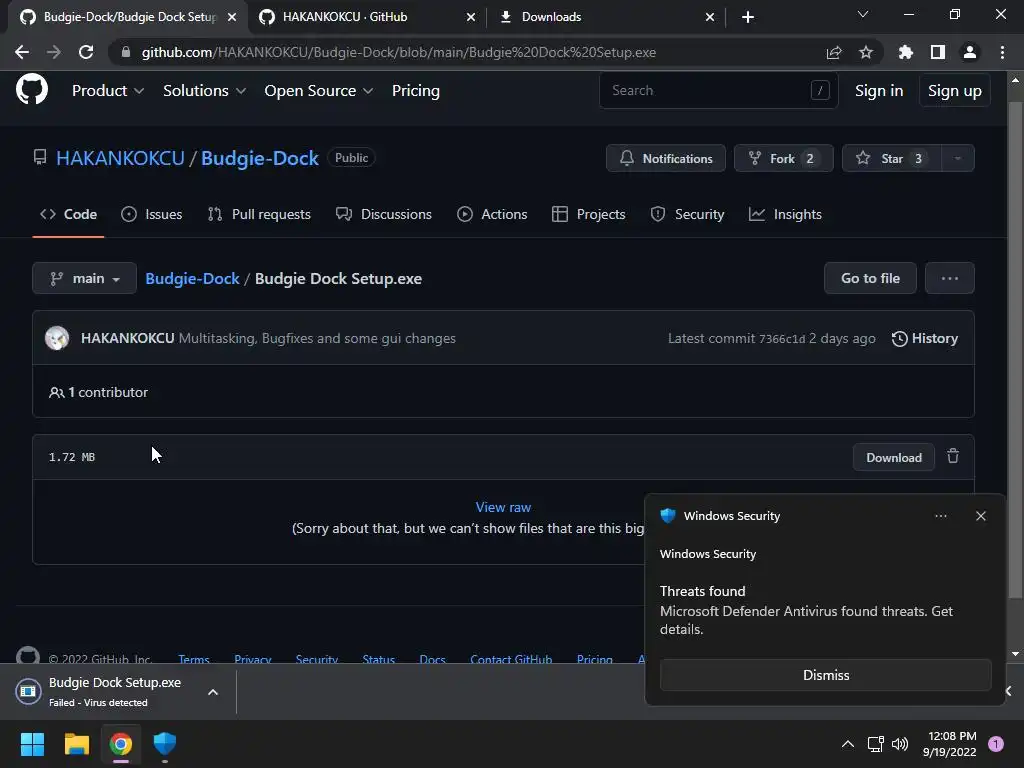Expand the Solutions menu
Viewport: 1024px width, 768px height.
pyautogui.click(x=204, y=91)
